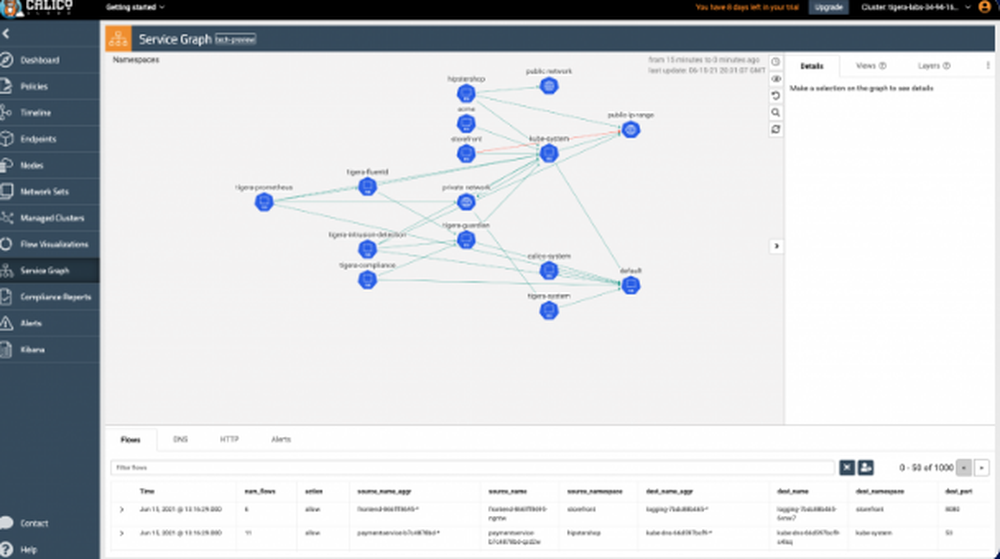Select the default namespace node

pos(631,285)
